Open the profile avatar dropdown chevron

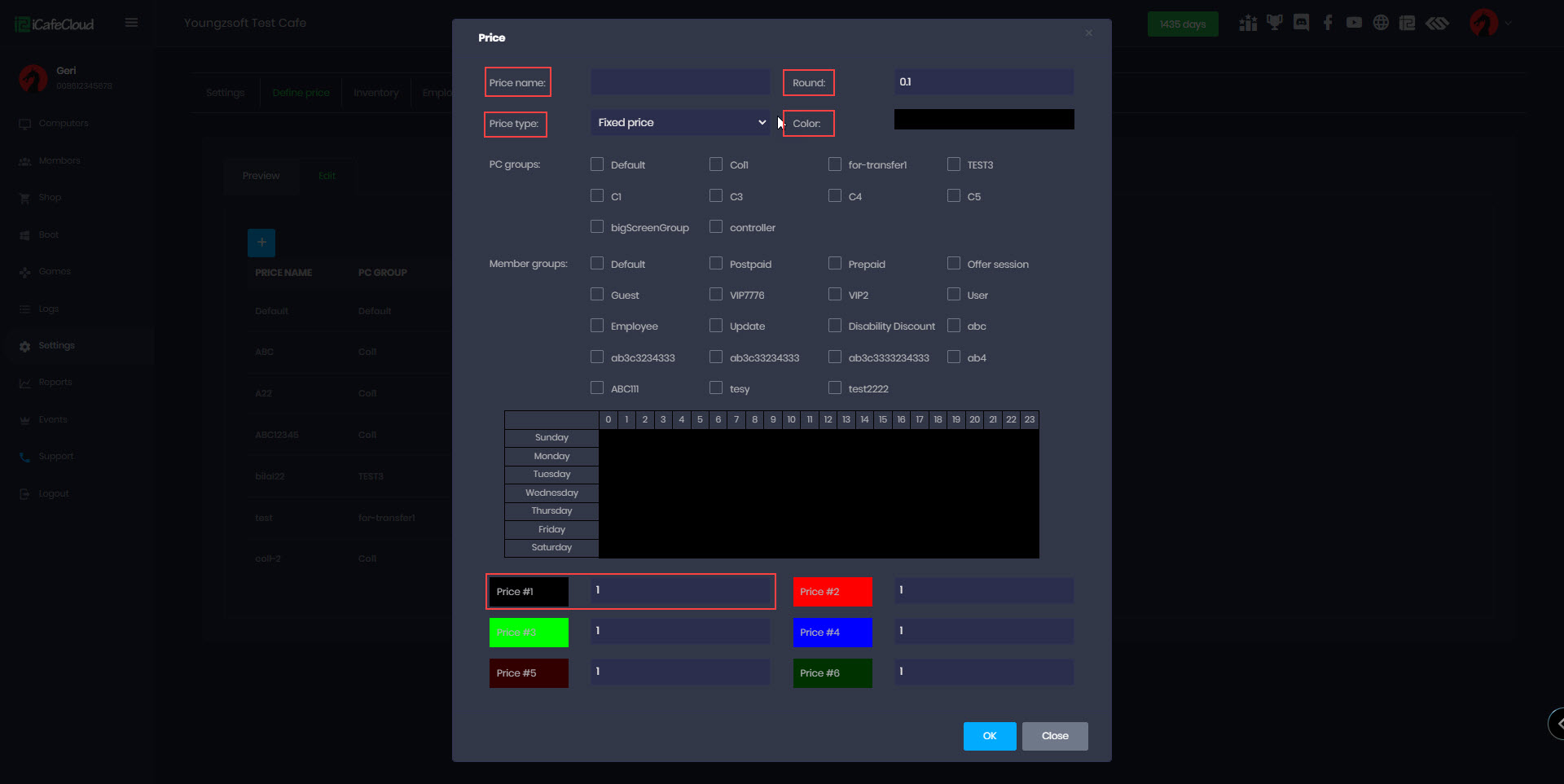(x=1508, y=24)
